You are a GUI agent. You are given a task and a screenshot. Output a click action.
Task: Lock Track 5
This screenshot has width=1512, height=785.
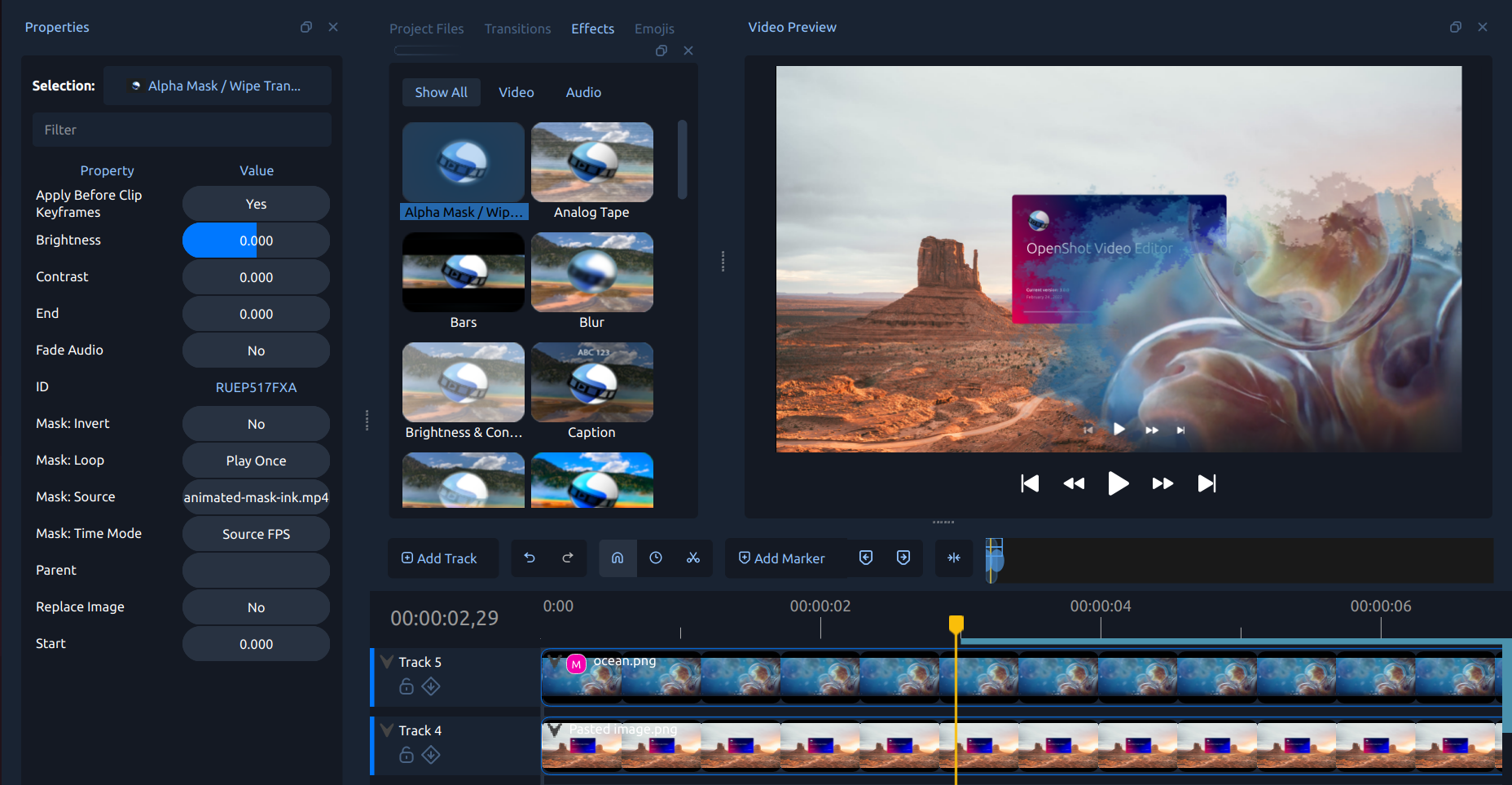(406, 687)
